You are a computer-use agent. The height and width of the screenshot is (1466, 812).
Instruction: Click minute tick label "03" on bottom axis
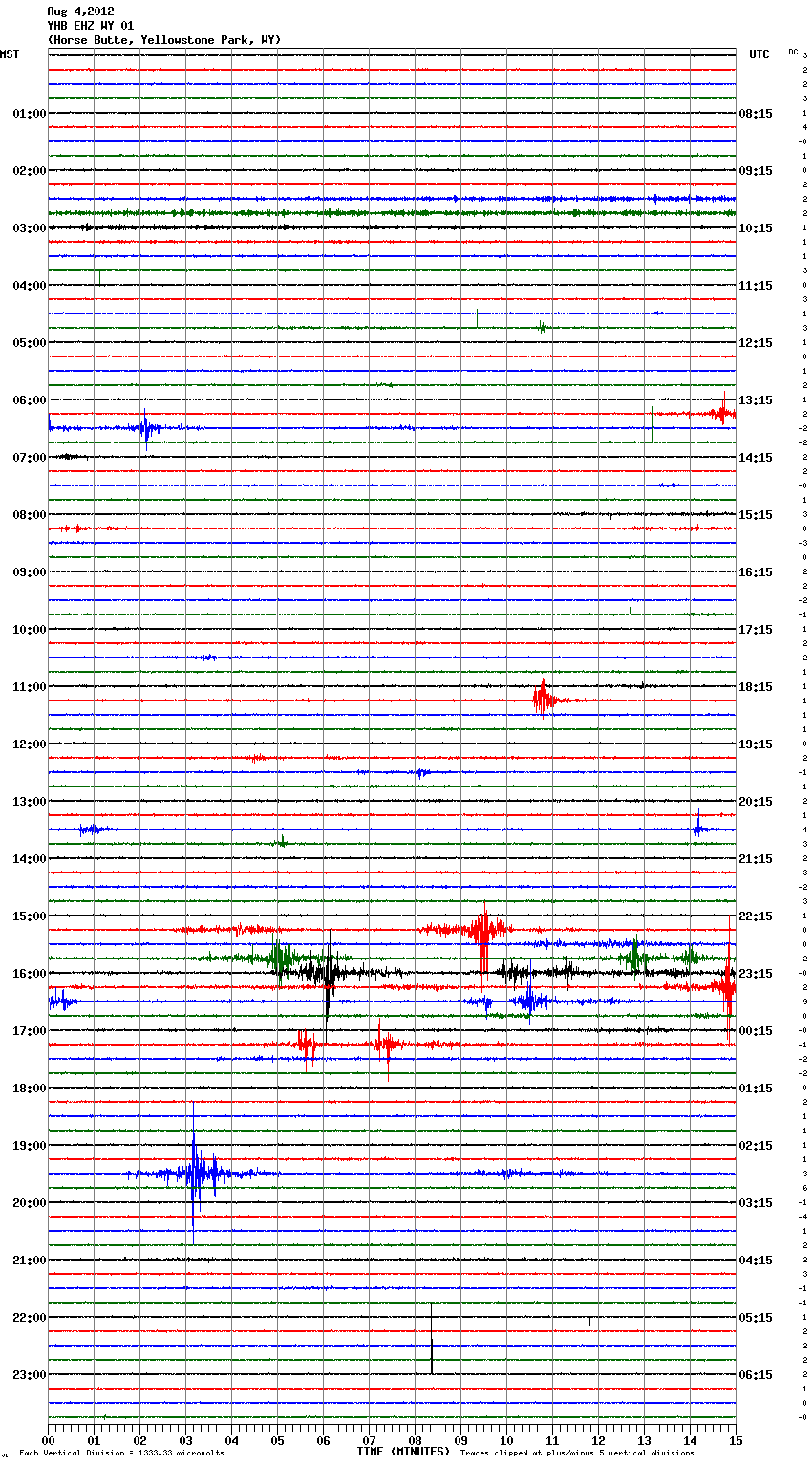click(185, 1440)
